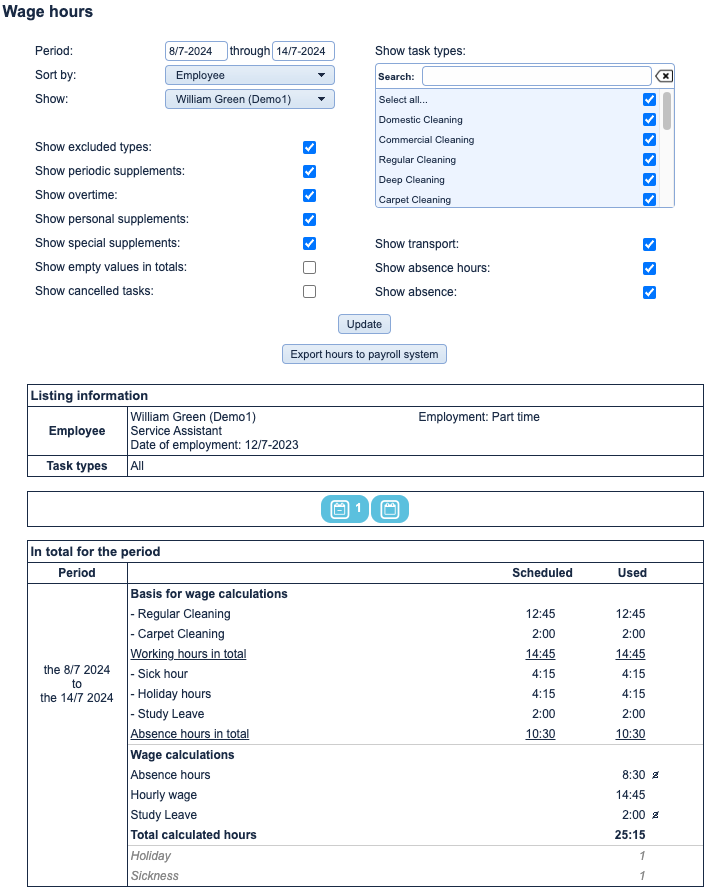Click the Update button
This screenshot has width=712, height=893.
[364, 324]
